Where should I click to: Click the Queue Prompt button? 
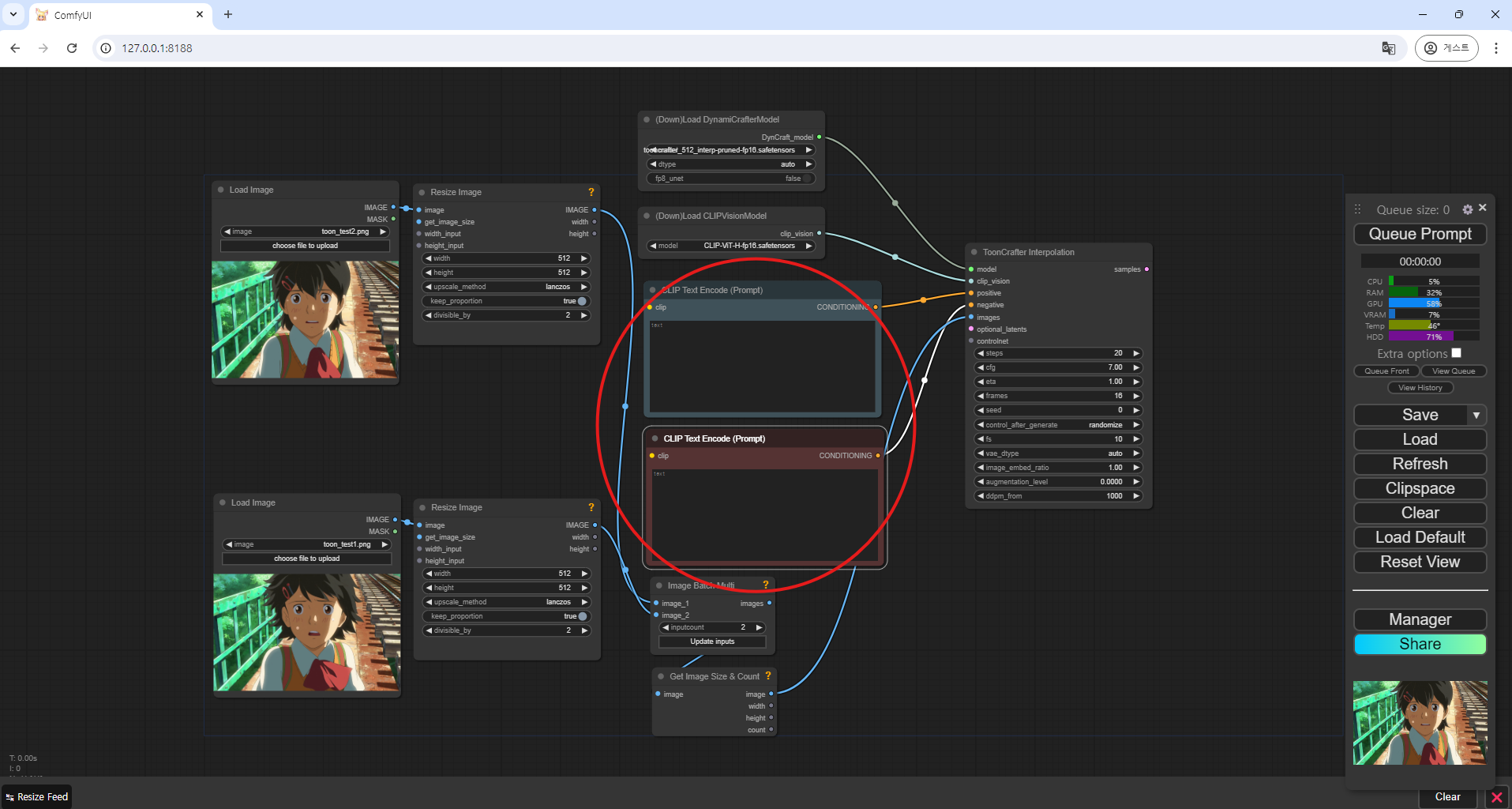pyautogui.click(x=1420, y=234)
